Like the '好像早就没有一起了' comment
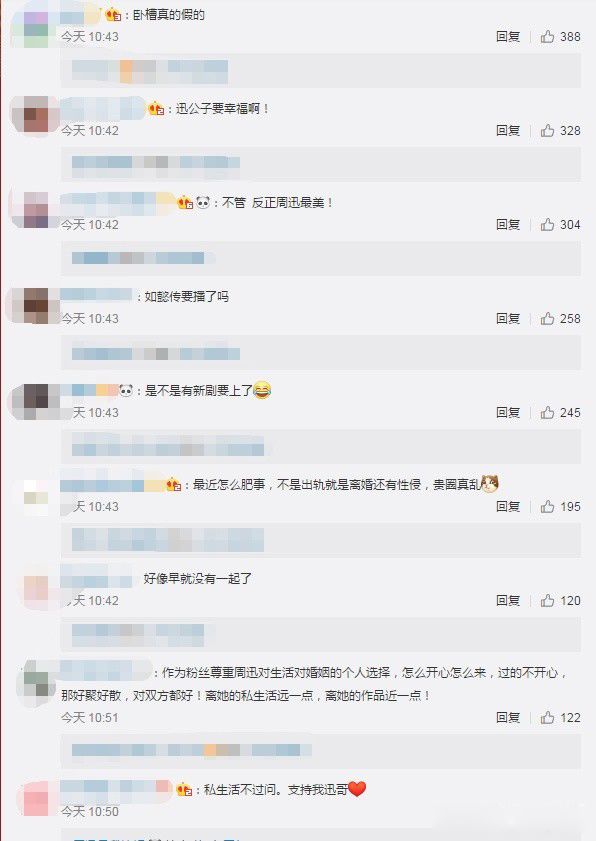Image resolution: width=596 pixels, height=841 pixels. [547, 600]
